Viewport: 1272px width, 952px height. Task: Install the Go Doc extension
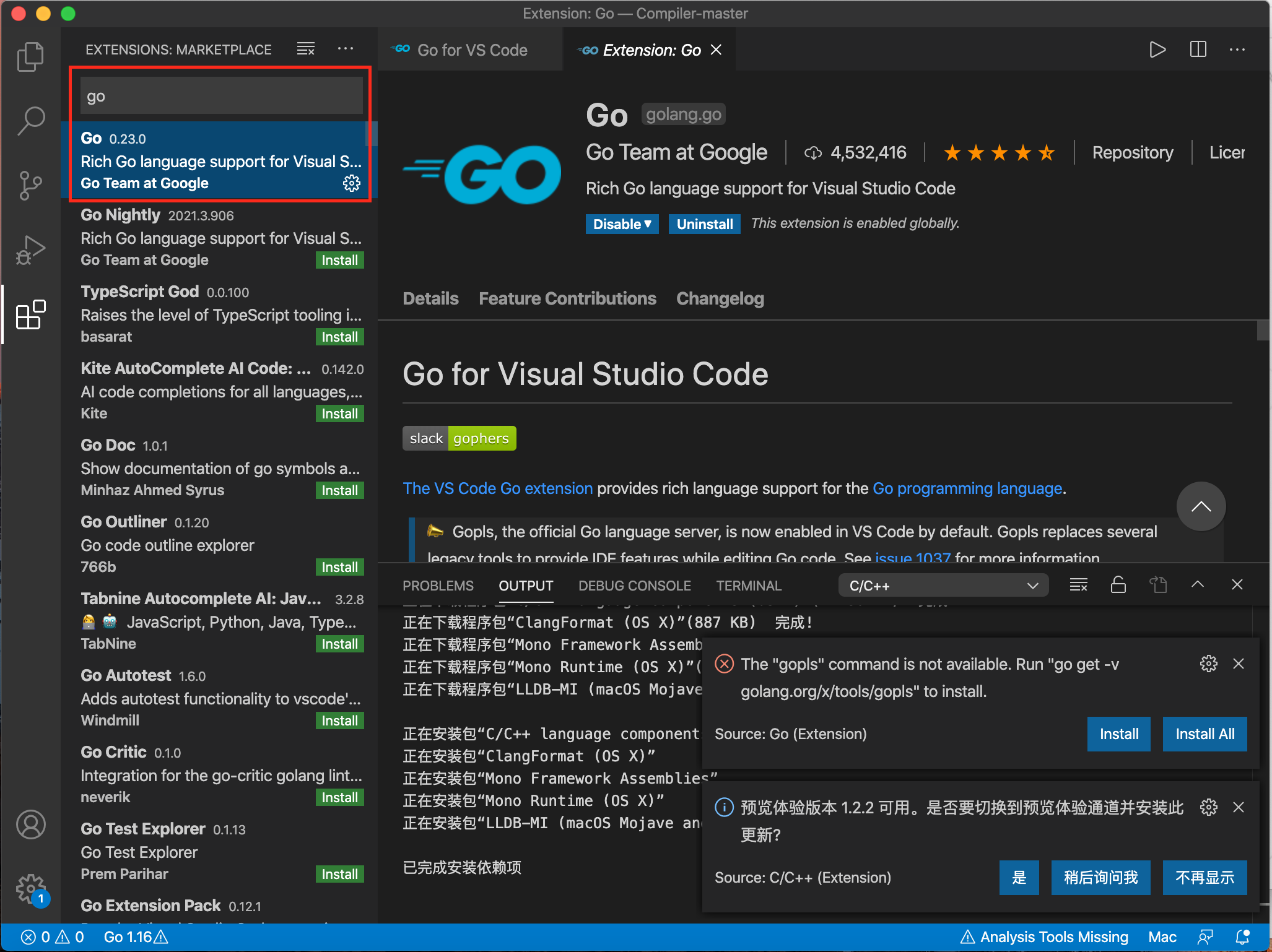point(339,490)
